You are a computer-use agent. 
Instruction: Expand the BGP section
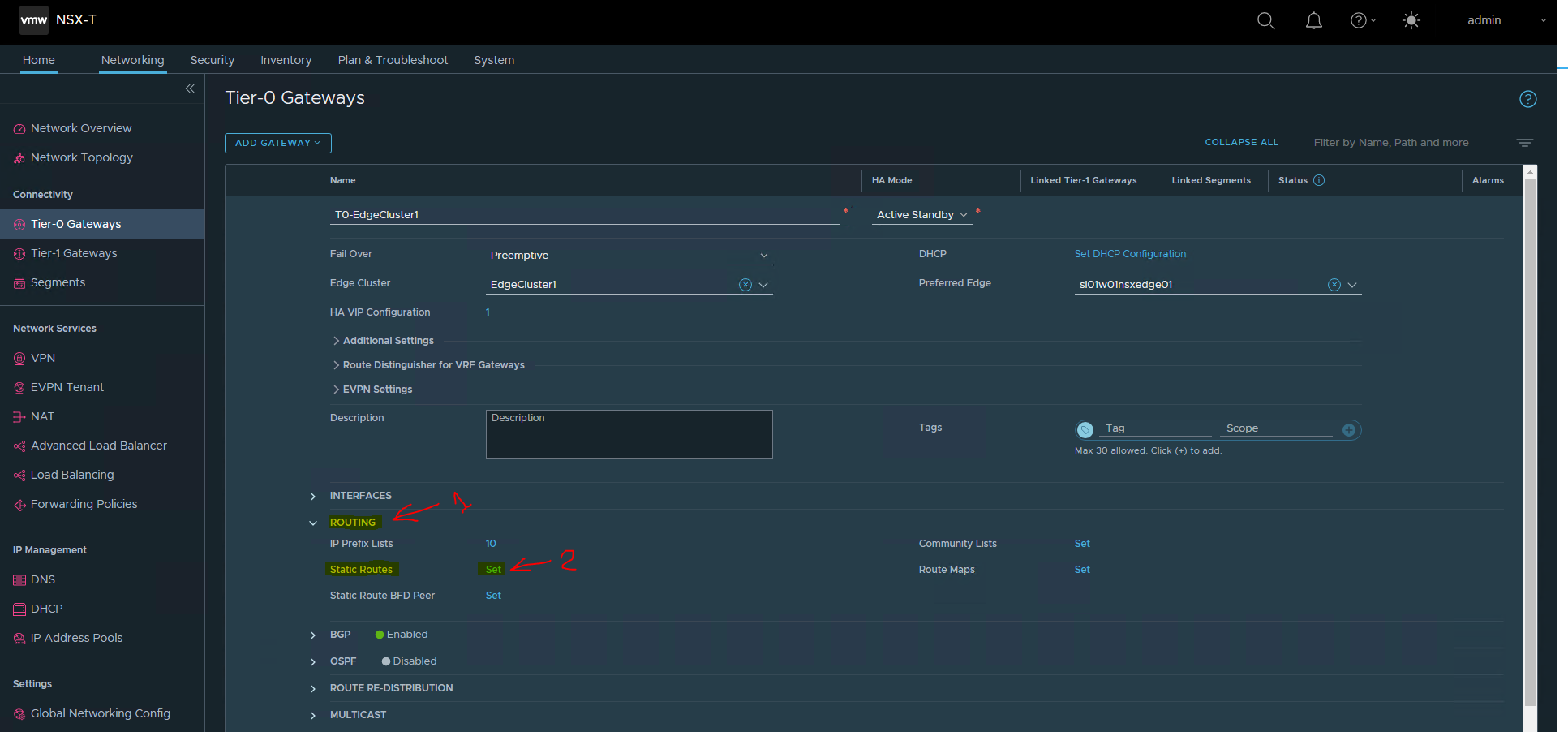point(313,635)
